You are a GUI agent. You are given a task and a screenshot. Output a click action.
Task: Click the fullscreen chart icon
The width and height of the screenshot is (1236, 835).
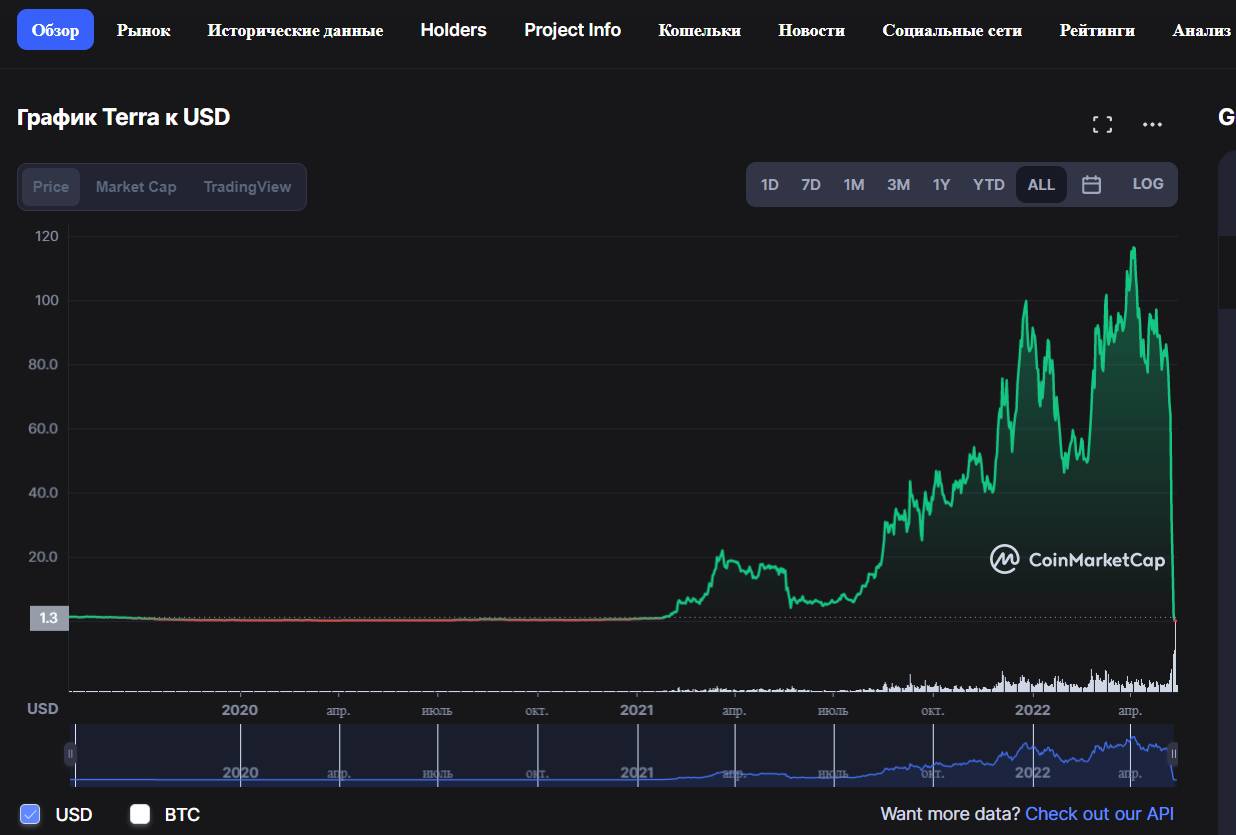1102,125
